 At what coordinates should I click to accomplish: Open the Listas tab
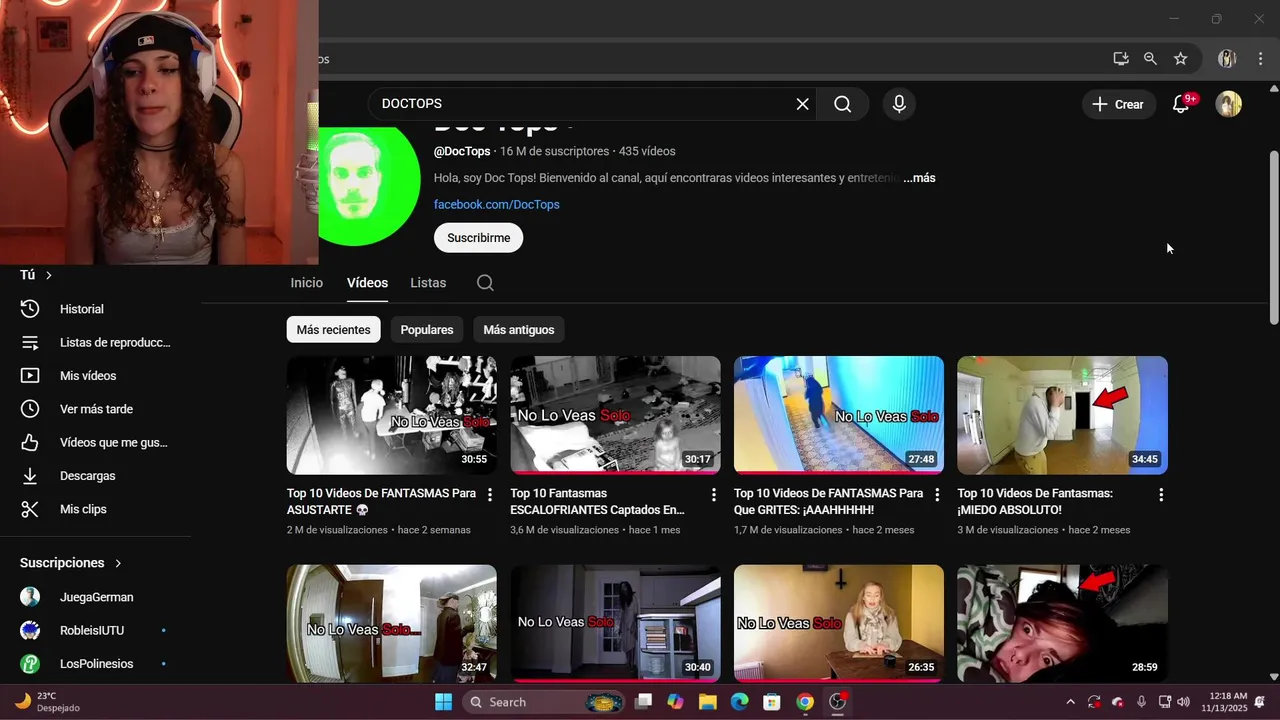tap(428, 283)
